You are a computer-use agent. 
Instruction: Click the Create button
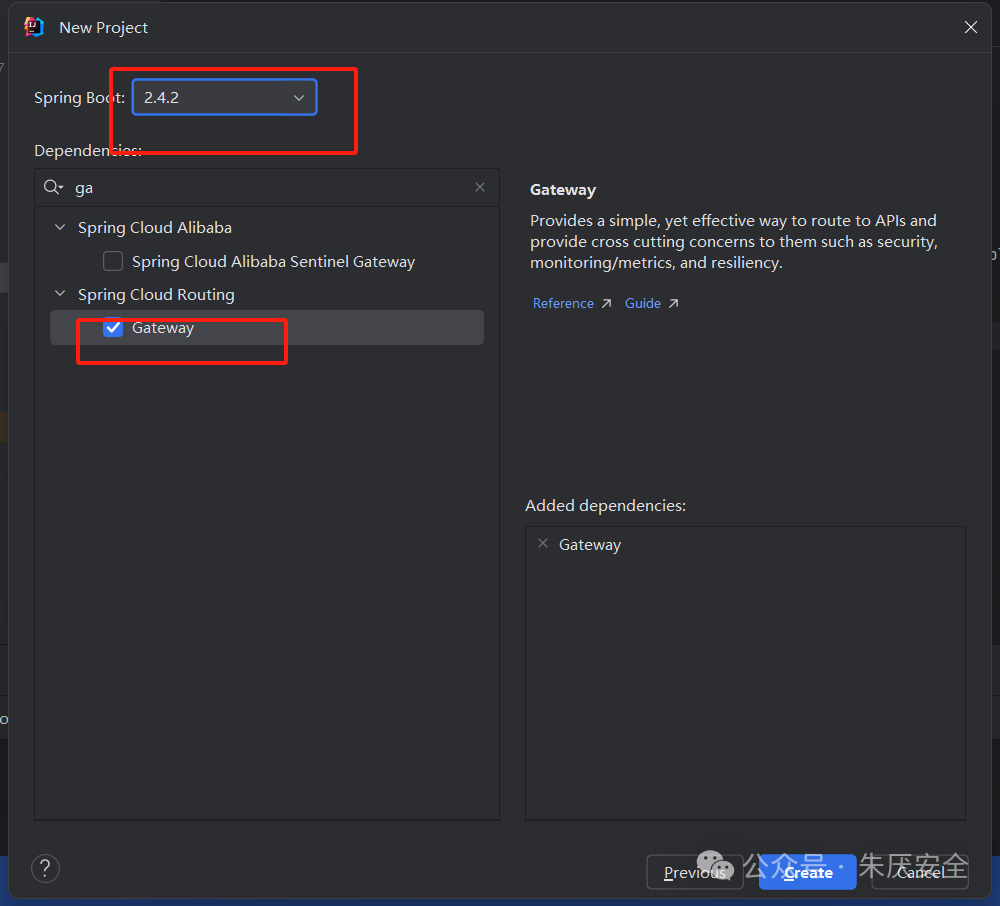807,872
